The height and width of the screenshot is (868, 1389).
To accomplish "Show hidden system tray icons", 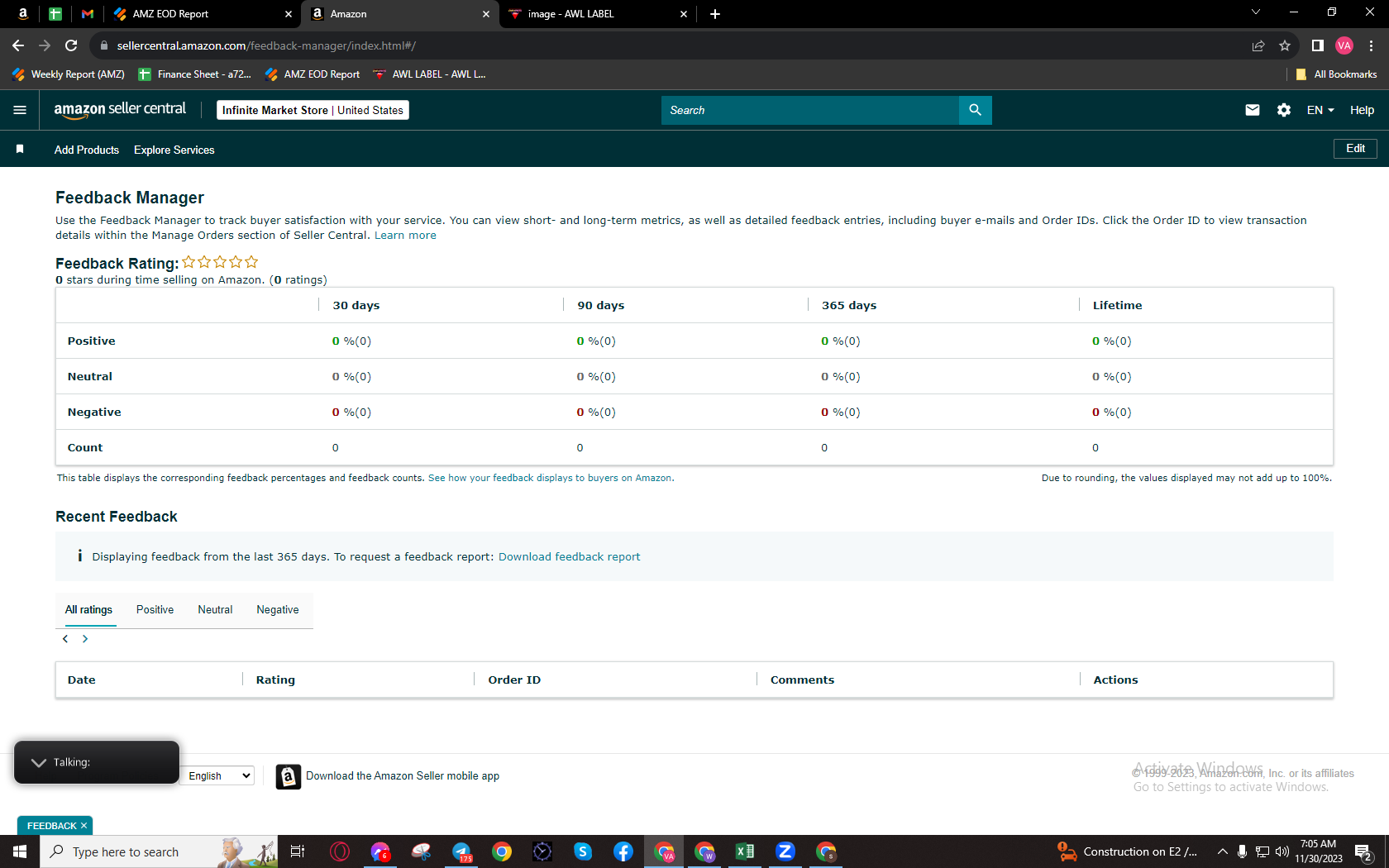I will coord(1222,851).
